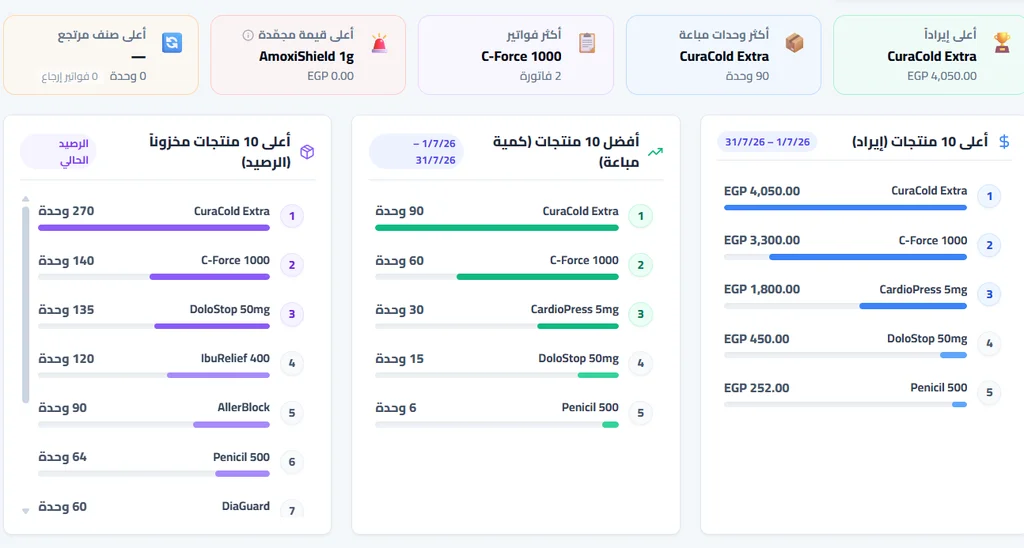Click the date range chip on quantity sold panel

(x=417, y=152)
